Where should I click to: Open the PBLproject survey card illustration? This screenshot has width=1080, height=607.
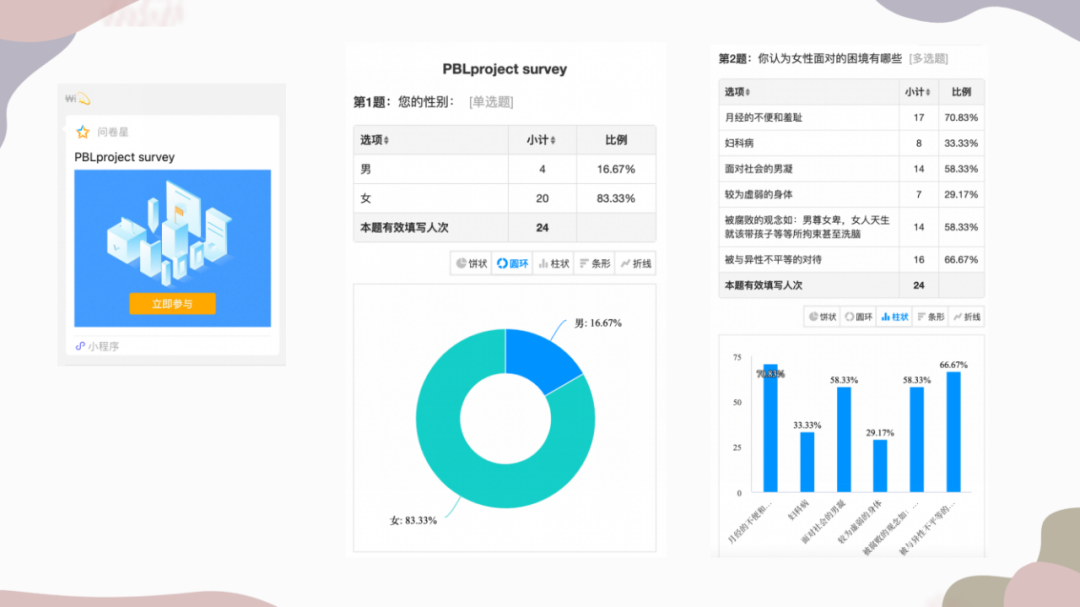(172, 248)
